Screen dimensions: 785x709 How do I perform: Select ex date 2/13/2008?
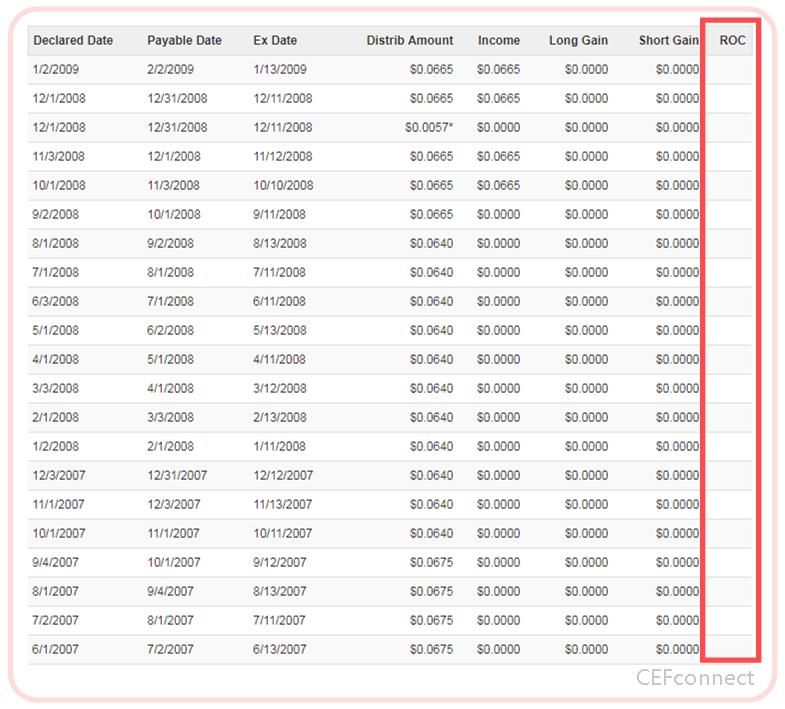[x=279, y=418]
